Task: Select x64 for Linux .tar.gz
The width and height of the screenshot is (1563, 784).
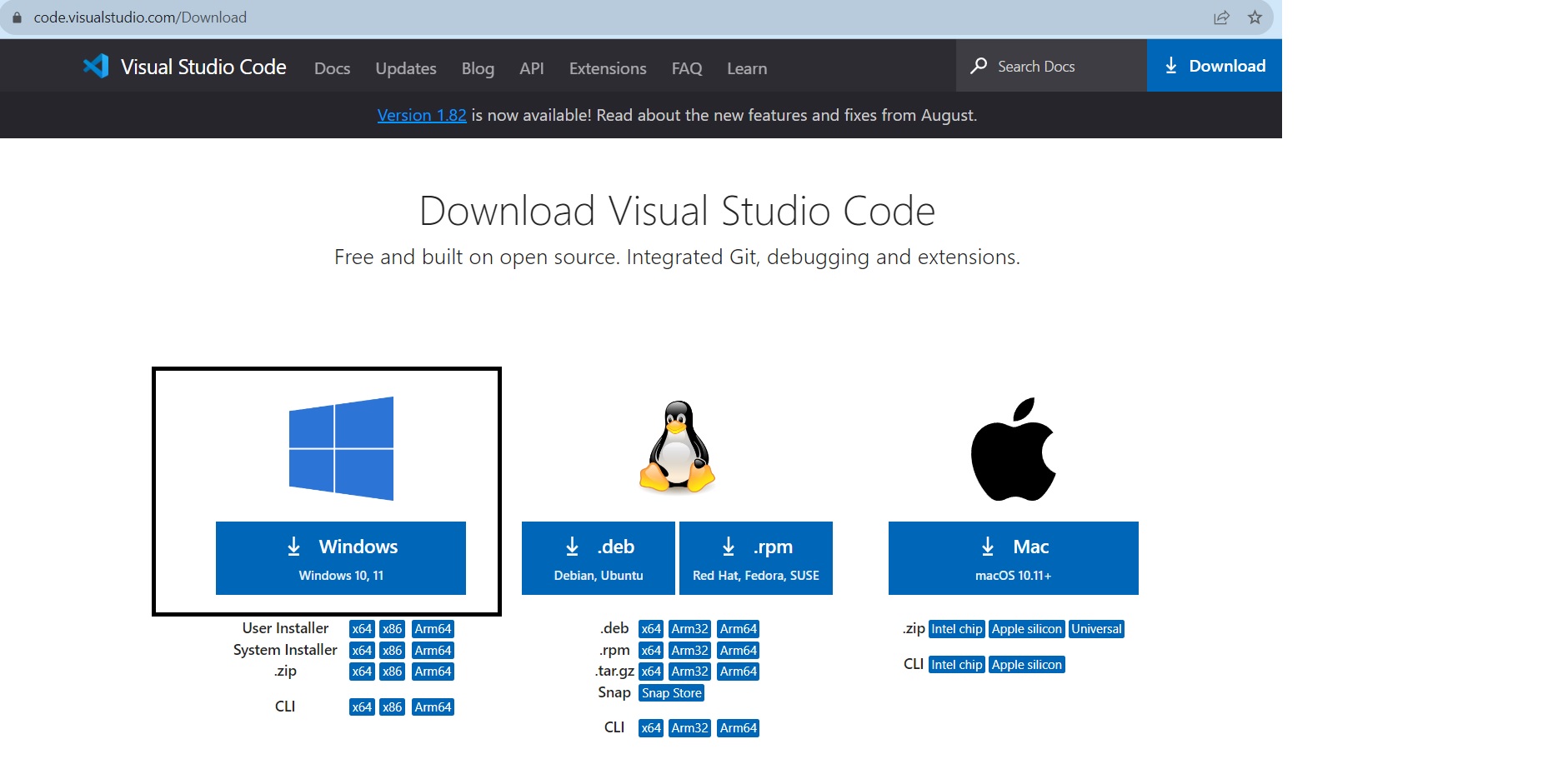Action: click(x=651, y=672)
